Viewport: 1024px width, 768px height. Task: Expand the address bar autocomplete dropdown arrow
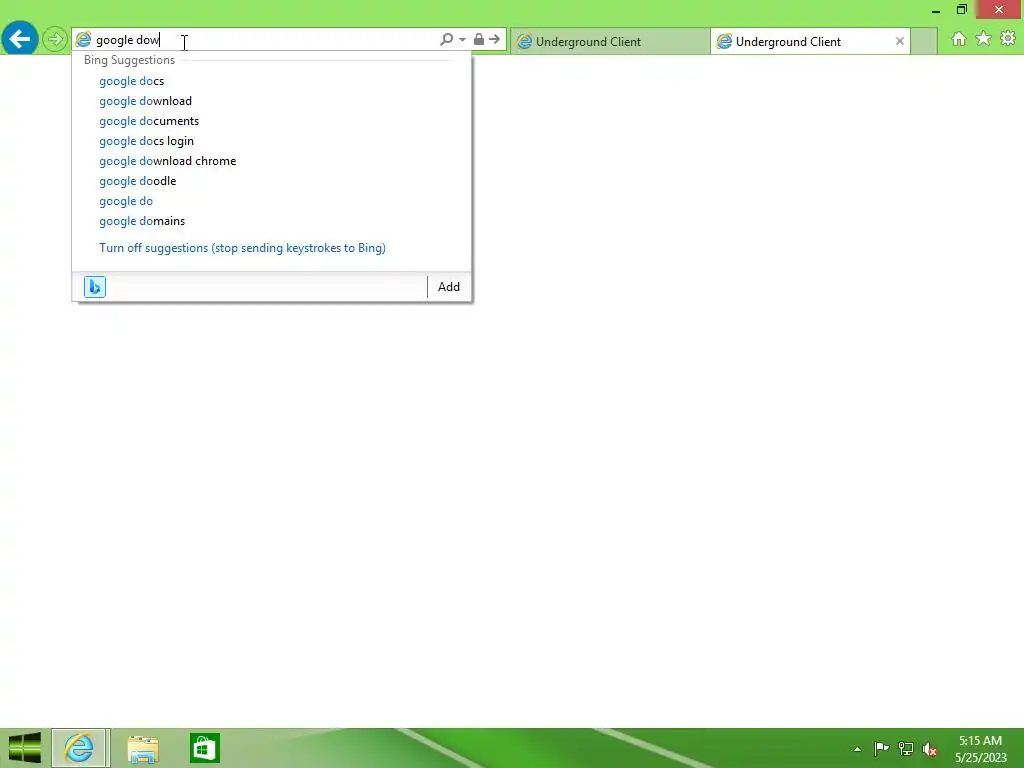pos(462,39)
